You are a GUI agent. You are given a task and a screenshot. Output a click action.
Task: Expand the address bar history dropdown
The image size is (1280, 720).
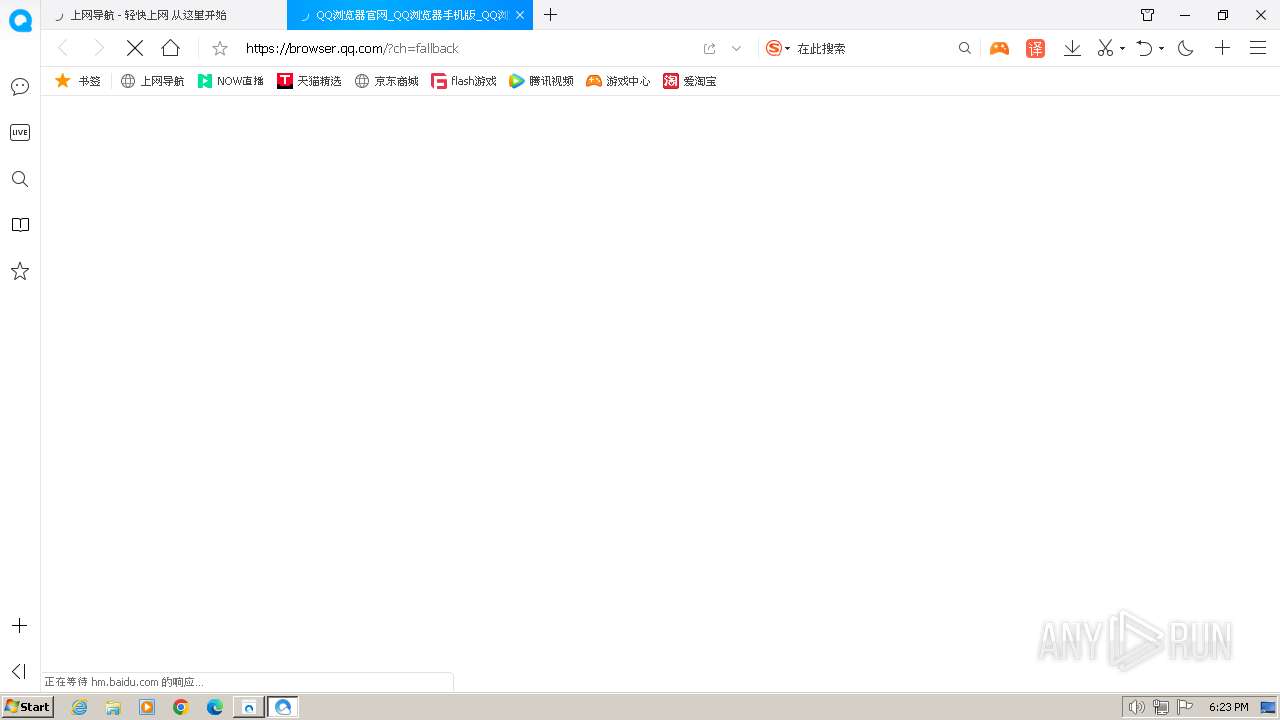click(737, 48)
